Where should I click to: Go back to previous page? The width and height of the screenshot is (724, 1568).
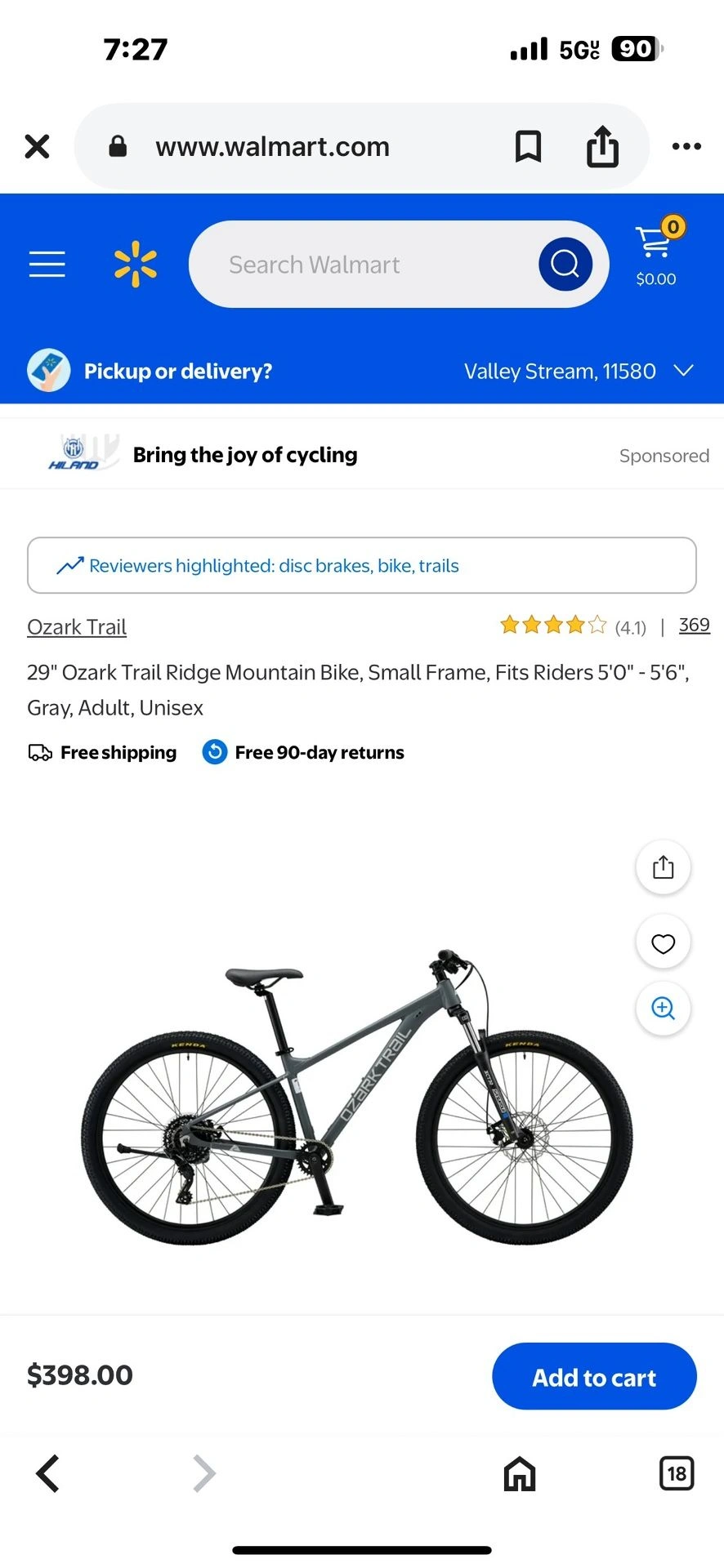point(48,1474)
